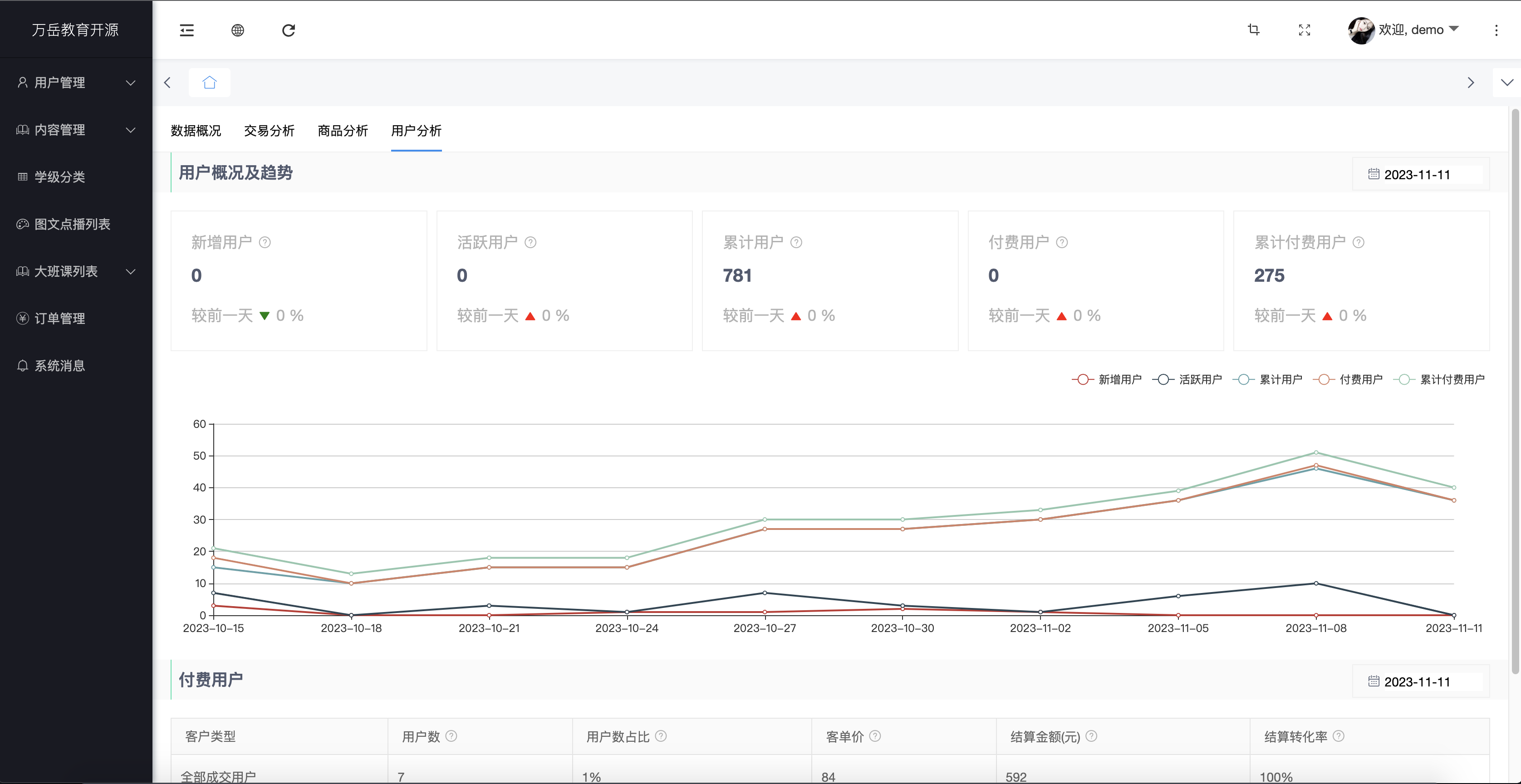
Task: Click the 2023-11-08 peak point on 累计付费用户 line
Action: pos(1315,453)
